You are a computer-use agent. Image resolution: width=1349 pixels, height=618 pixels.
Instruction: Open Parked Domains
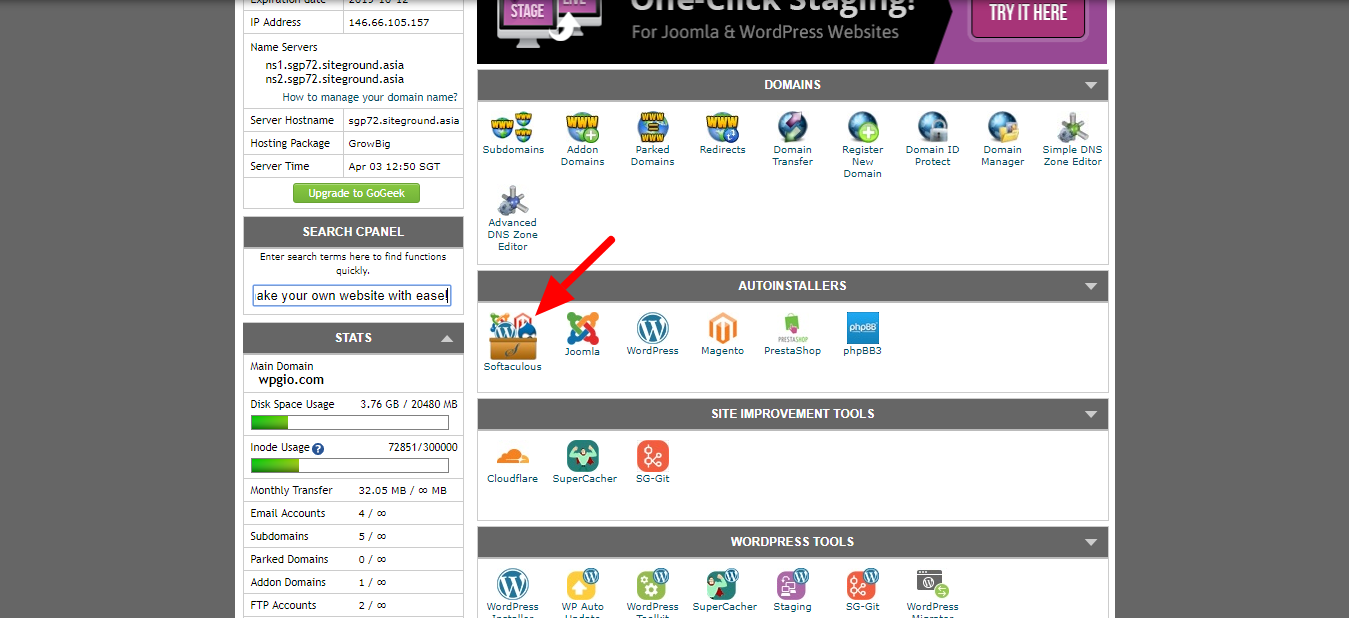point(653,126)
